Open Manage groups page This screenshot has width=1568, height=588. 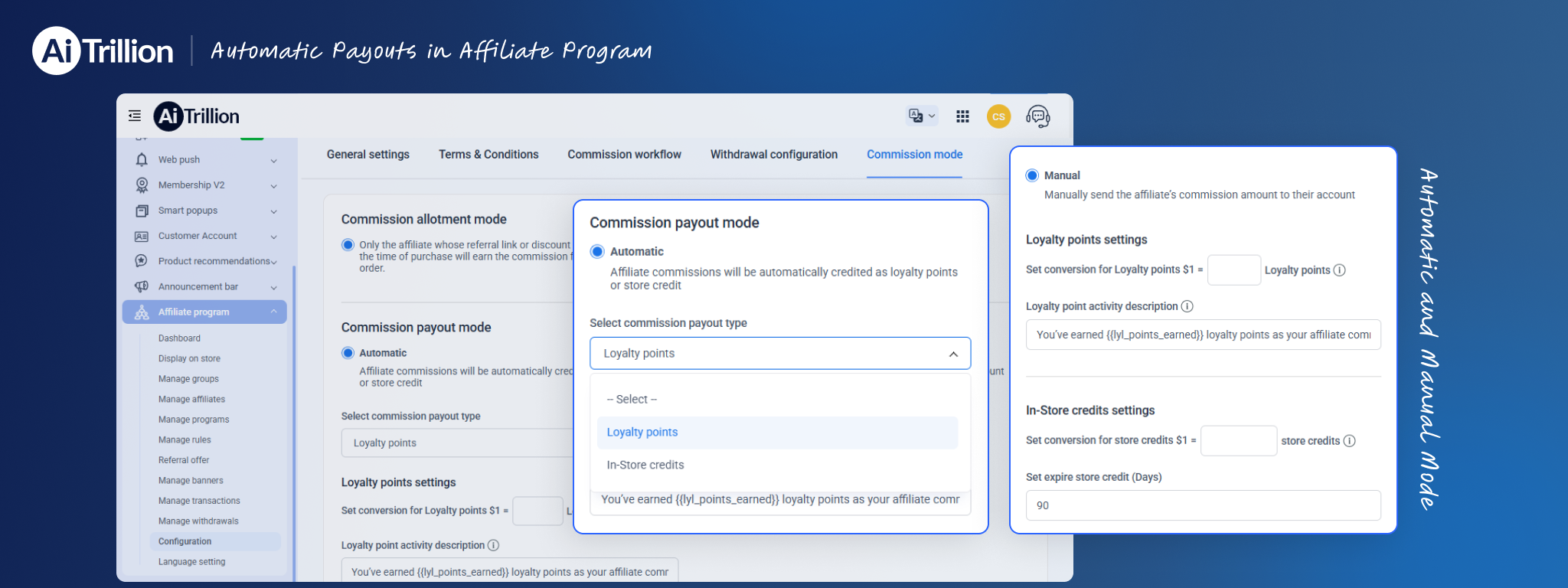[188, 379]
